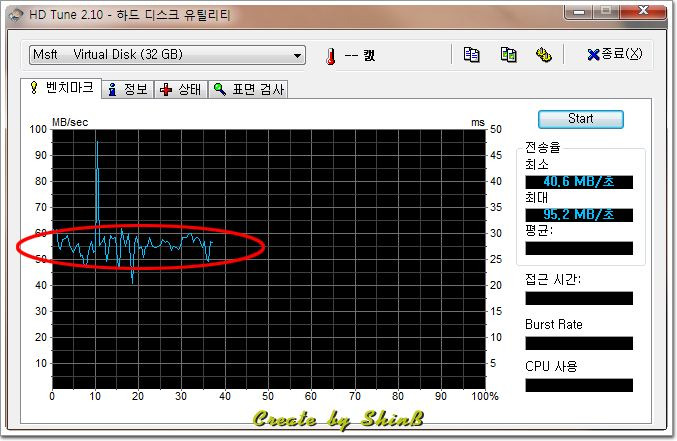This screenshot has height=441, width=677.
Task: Close the HD Tune window
Action: [643, 11]
